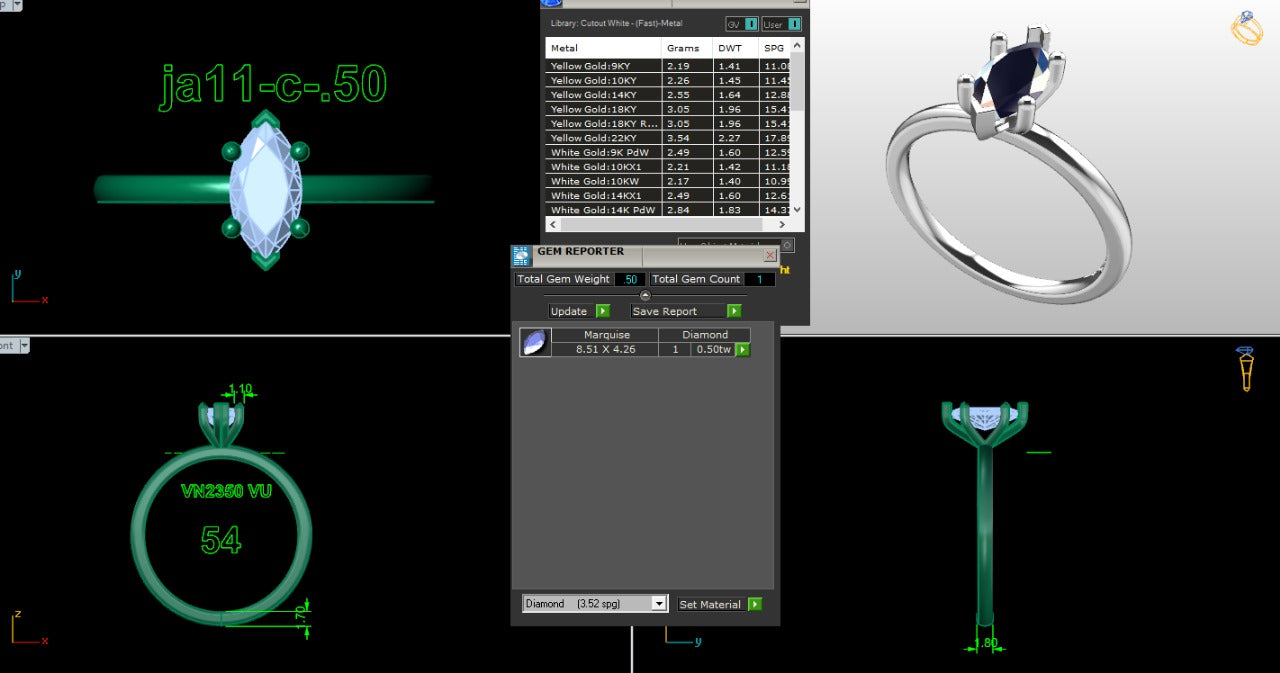
Task: Select the White Gold:10KW row
Action: (x=668, y=182)
